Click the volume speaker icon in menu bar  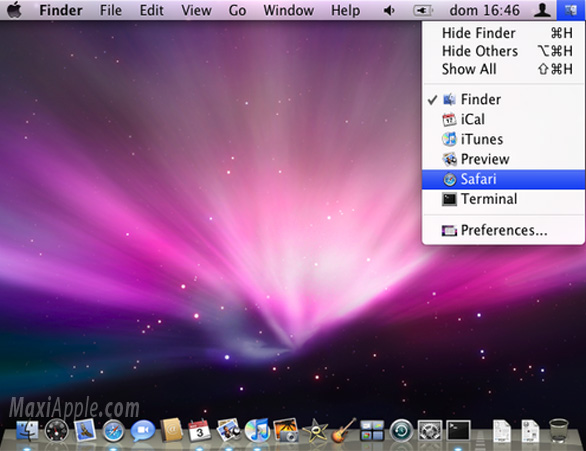point(389,10)
